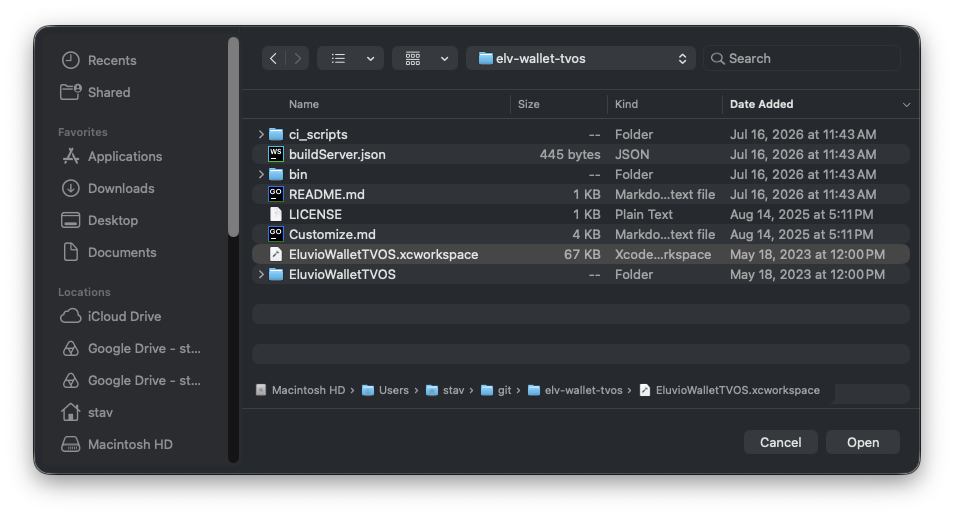Screen dimensions: 954x516
Task: Select the buildServer.json file name
Action: click(337, 154)
